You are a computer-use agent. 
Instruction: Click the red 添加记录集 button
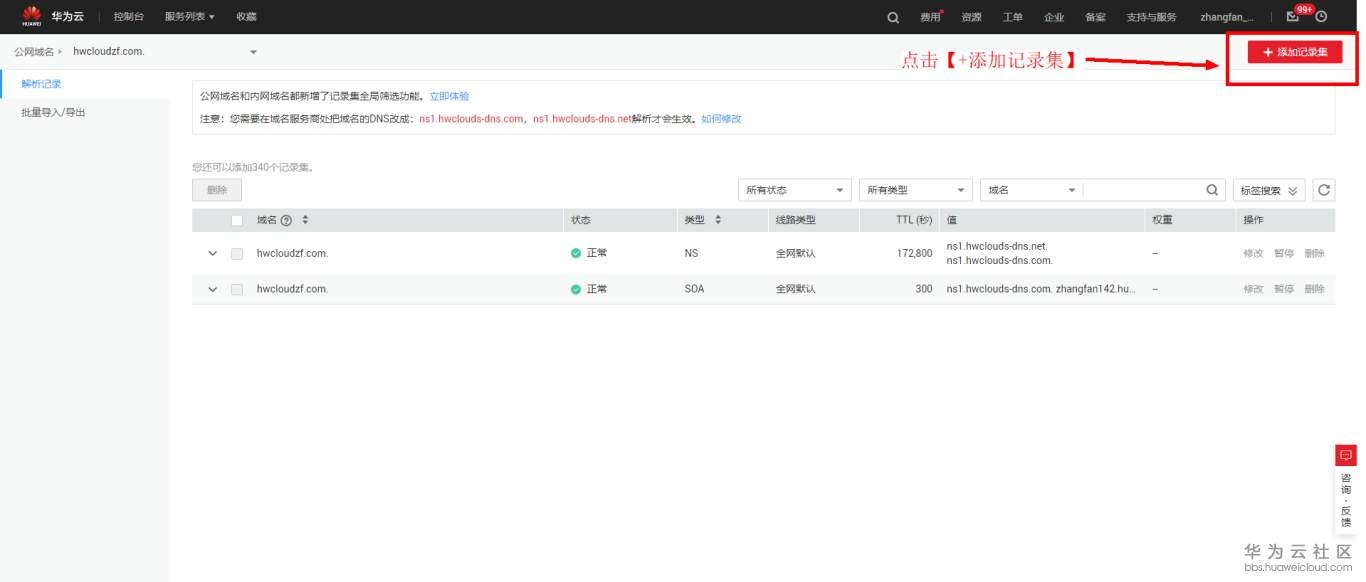(x=1295, y=52)
